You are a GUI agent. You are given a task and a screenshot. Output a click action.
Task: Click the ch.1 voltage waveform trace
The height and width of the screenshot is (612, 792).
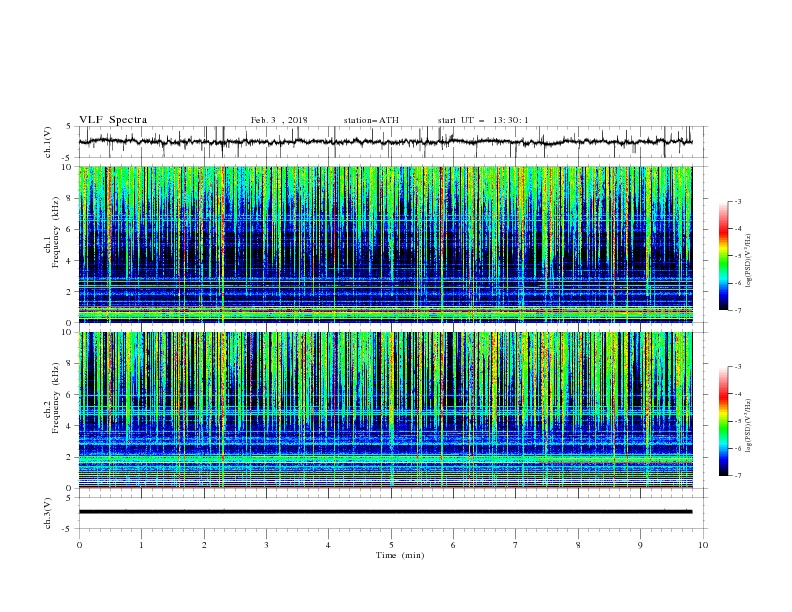385,142
